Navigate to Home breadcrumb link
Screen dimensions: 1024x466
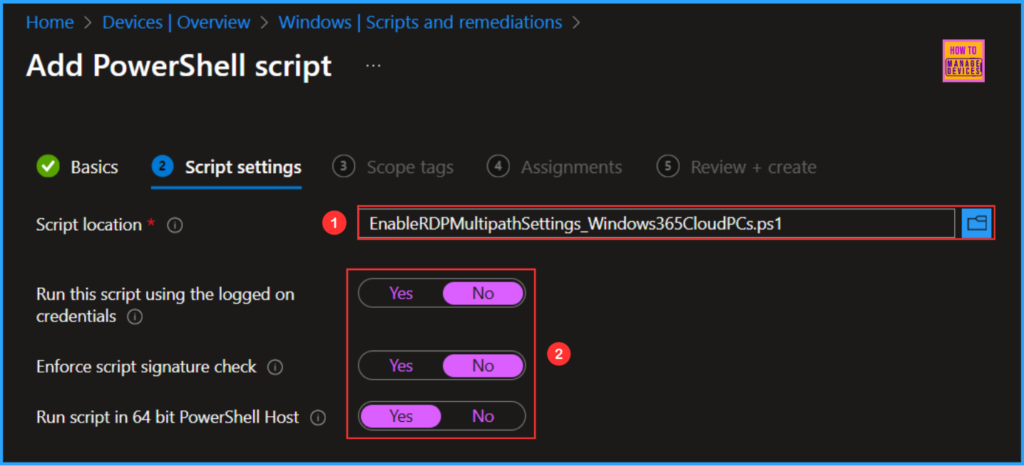click(x=50, y=21)
